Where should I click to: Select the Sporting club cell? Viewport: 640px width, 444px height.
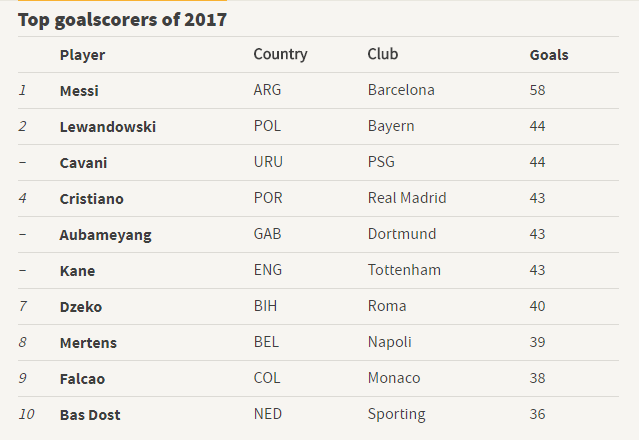coord(396,415)
